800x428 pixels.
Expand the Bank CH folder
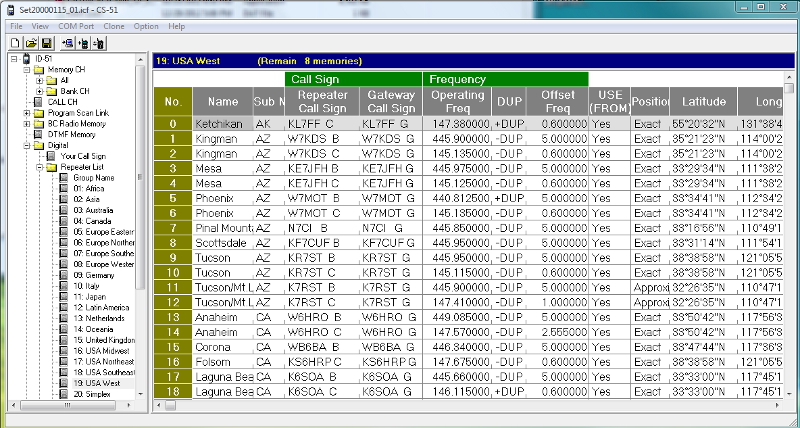tap(39, 91)
